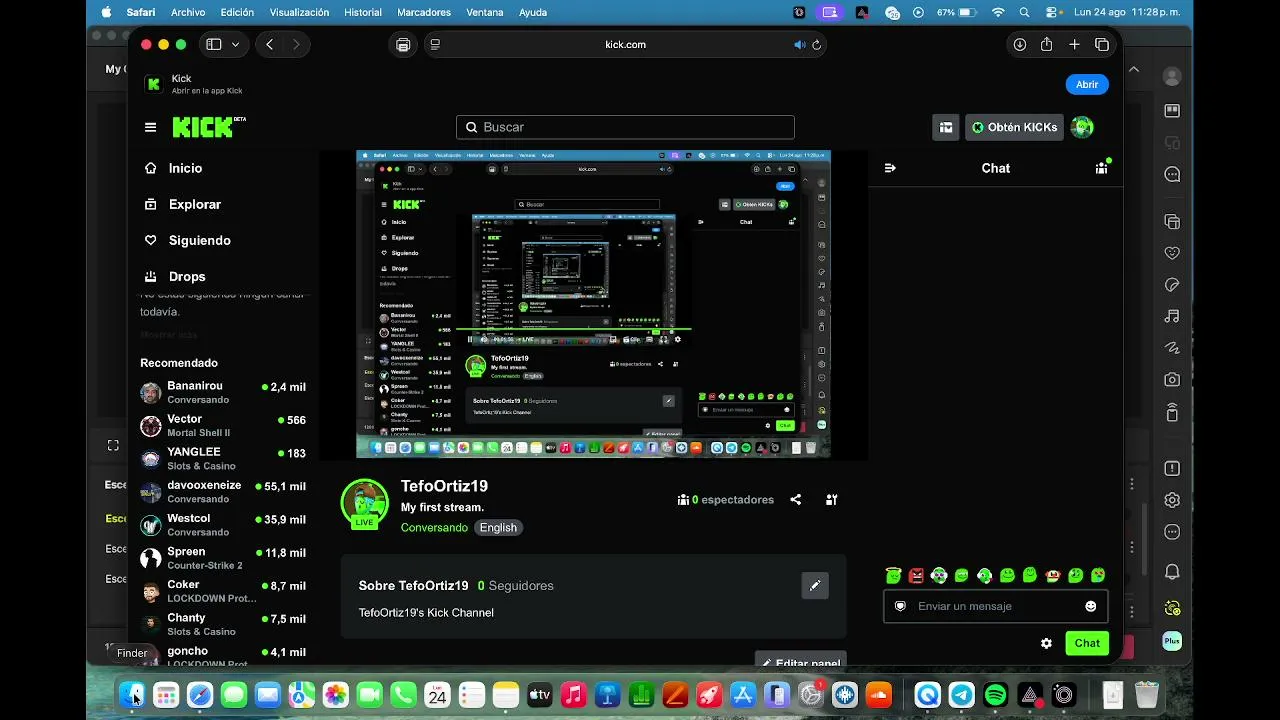Open Telegram from the Dock
This screenshot has width=1280, height=720.
pyautogui.click(x=961, y=694)
